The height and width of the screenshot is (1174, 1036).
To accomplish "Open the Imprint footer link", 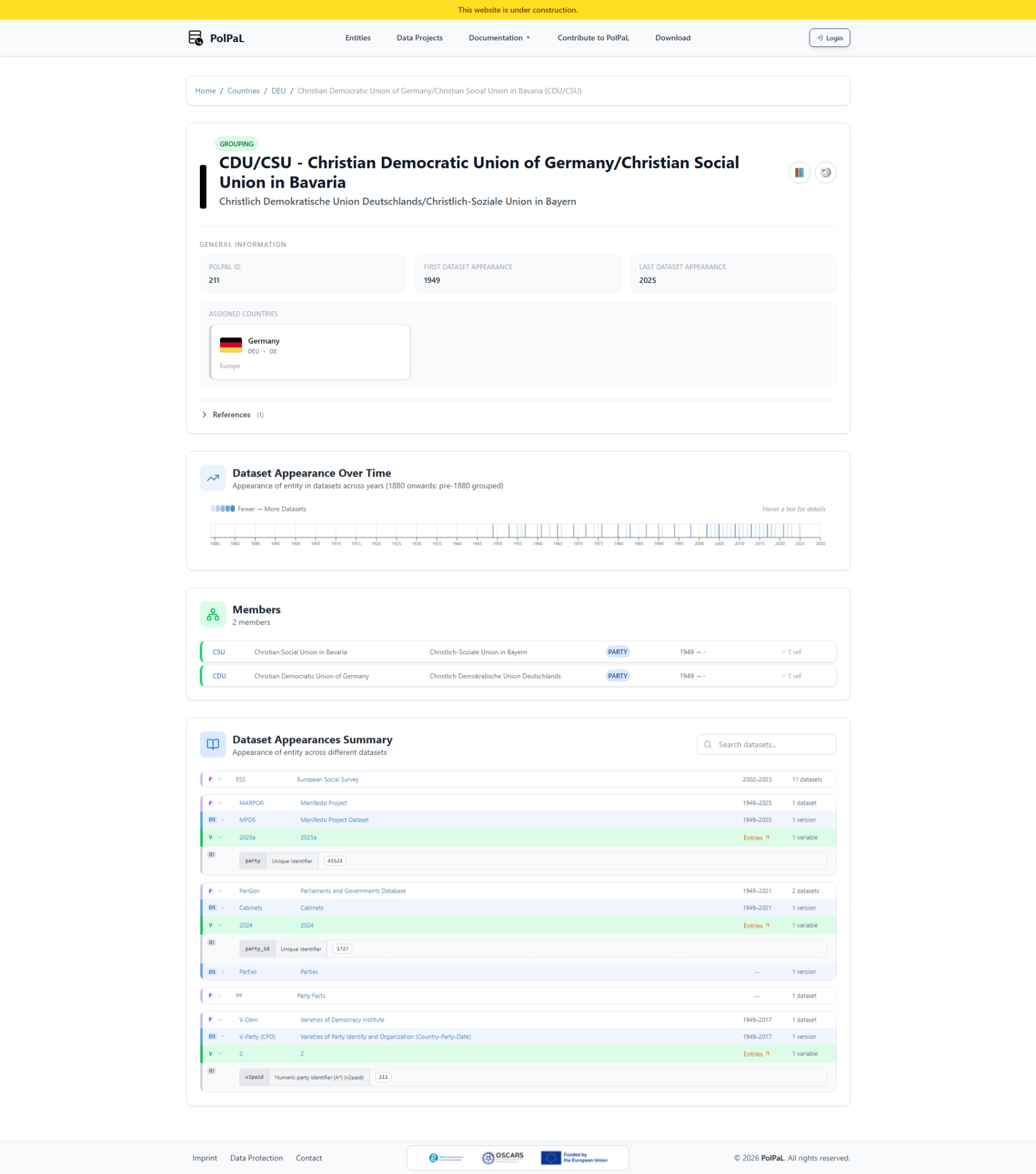I will point(205,1158).
